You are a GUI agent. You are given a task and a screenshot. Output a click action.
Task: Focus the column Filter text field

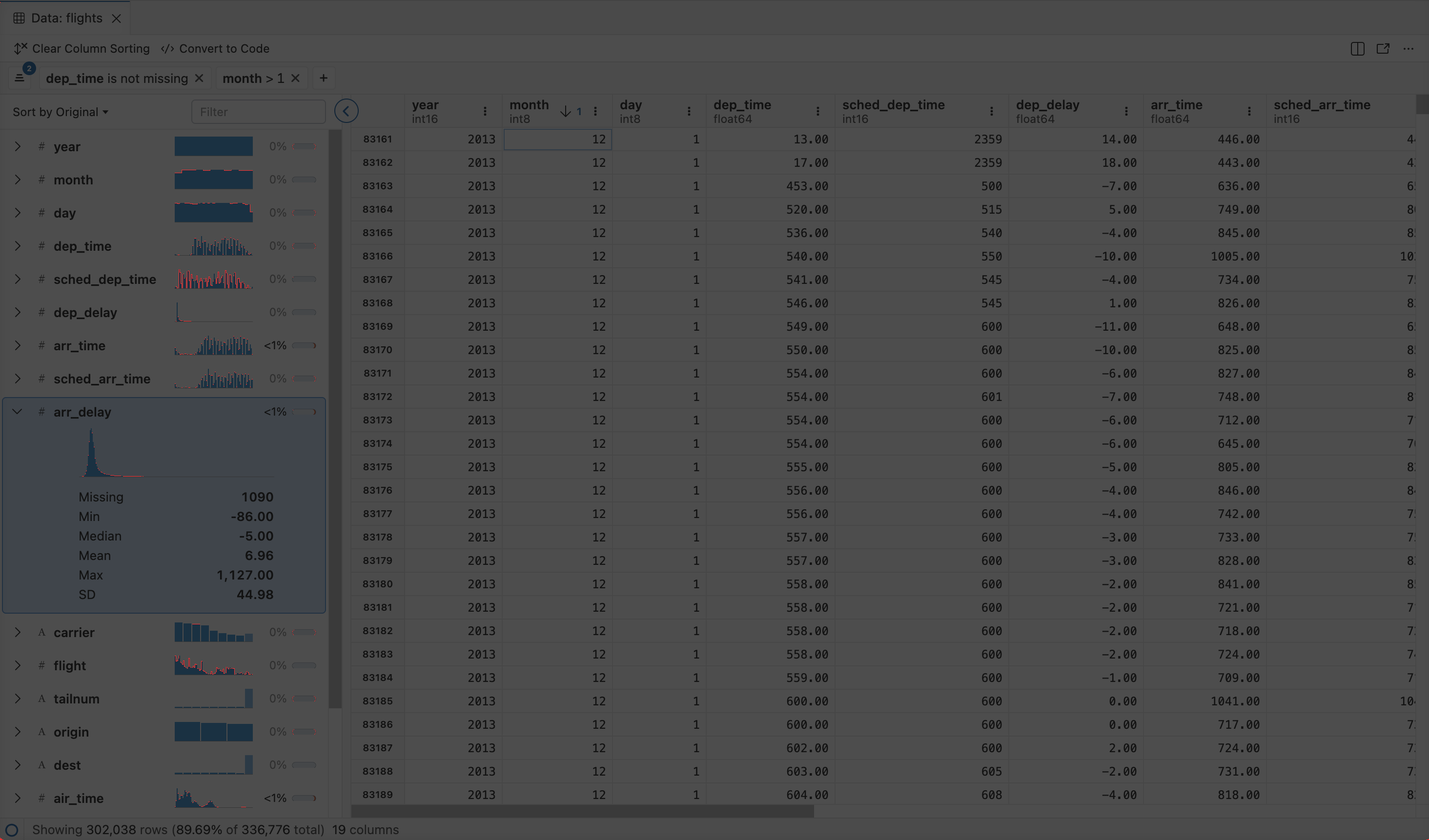pos(259,112)
